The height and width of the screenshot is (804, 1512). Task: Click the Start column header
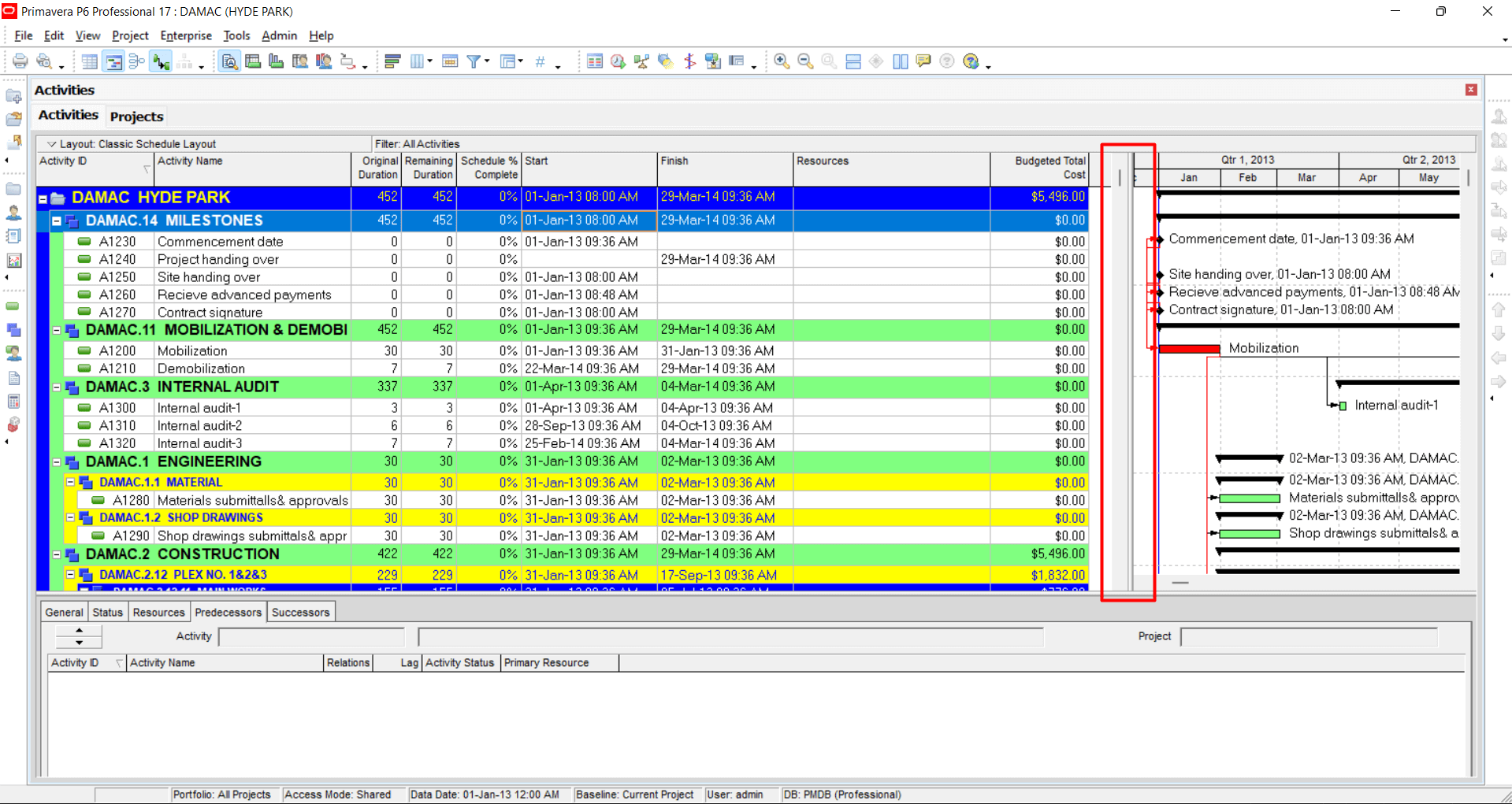[589, 169]
